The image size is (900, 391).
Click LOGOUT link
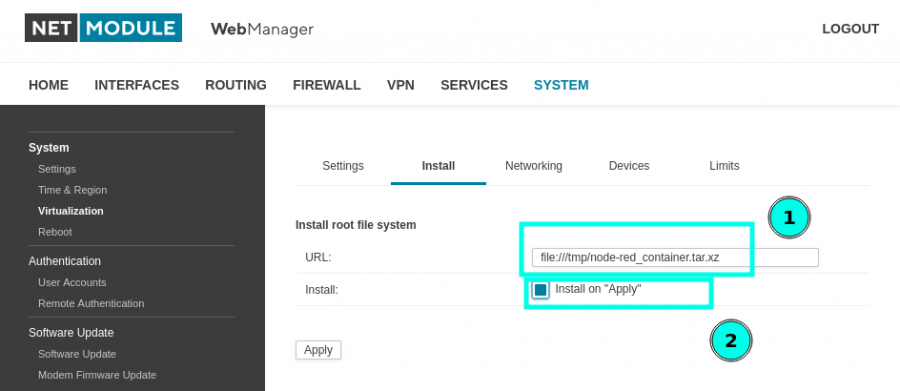pos(850,29)
